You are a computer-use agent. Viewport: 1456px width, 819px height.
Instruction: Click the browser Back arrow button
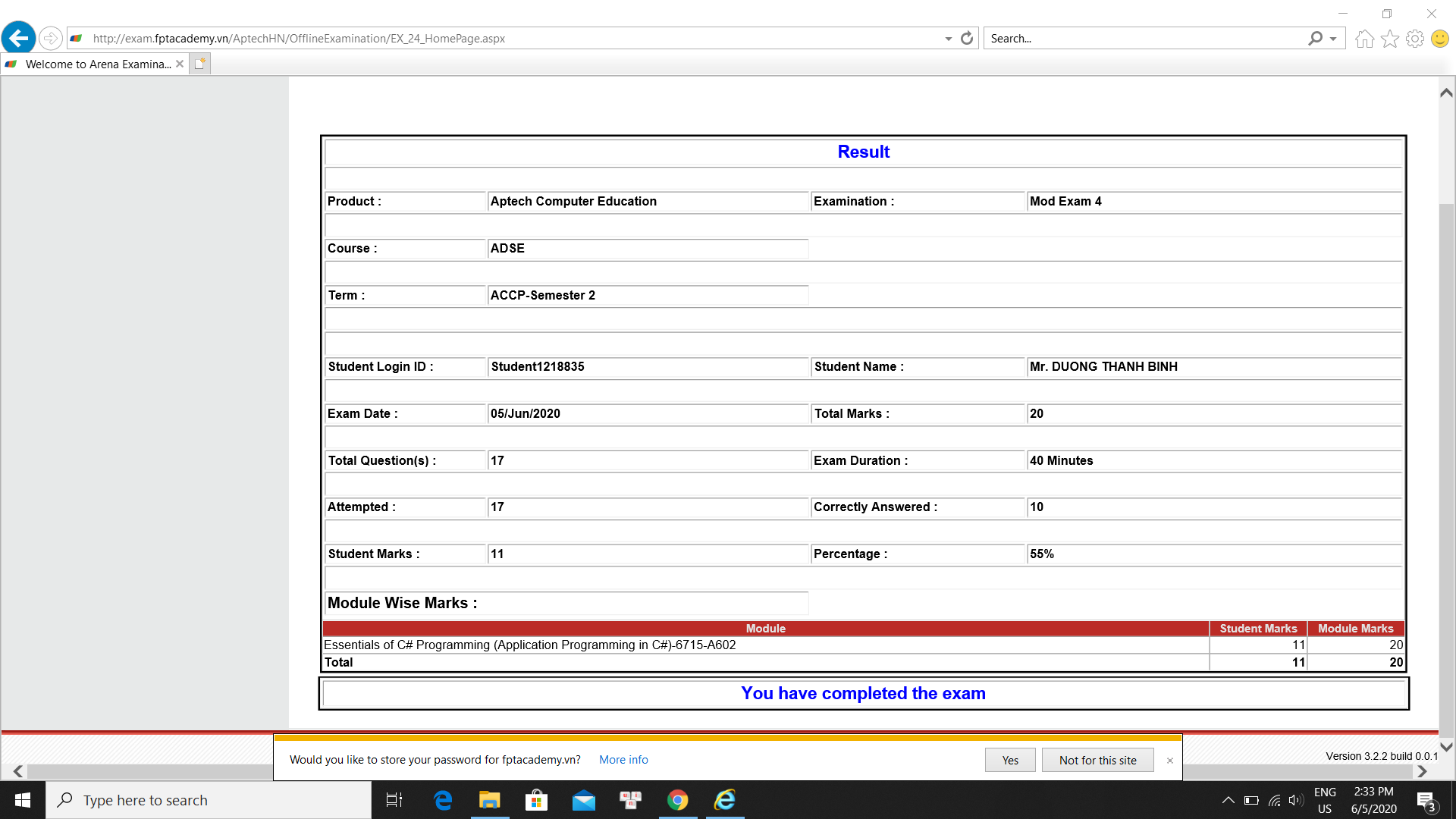pyautogui.click(x=19, y=38)
